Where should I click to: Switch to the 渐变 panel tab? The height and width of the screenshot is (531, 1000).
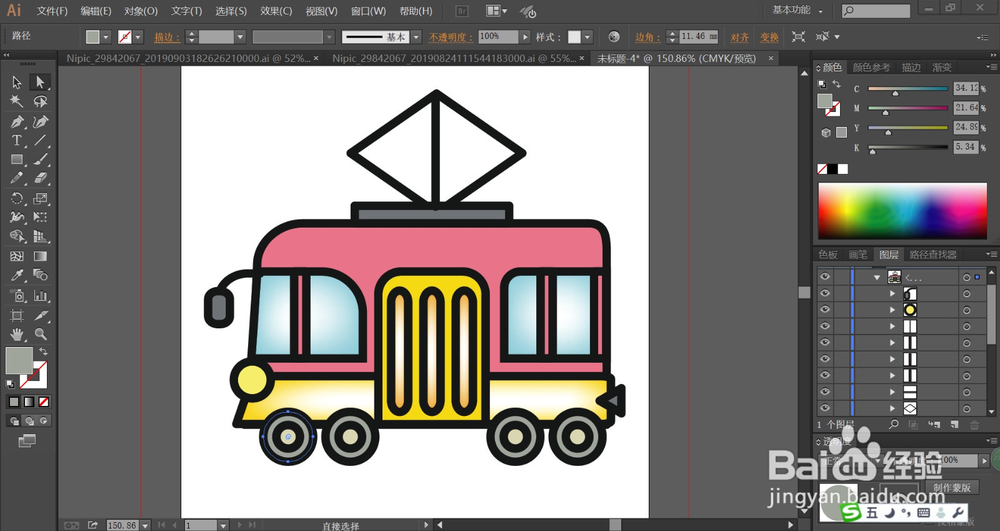[x=942, y=68]
